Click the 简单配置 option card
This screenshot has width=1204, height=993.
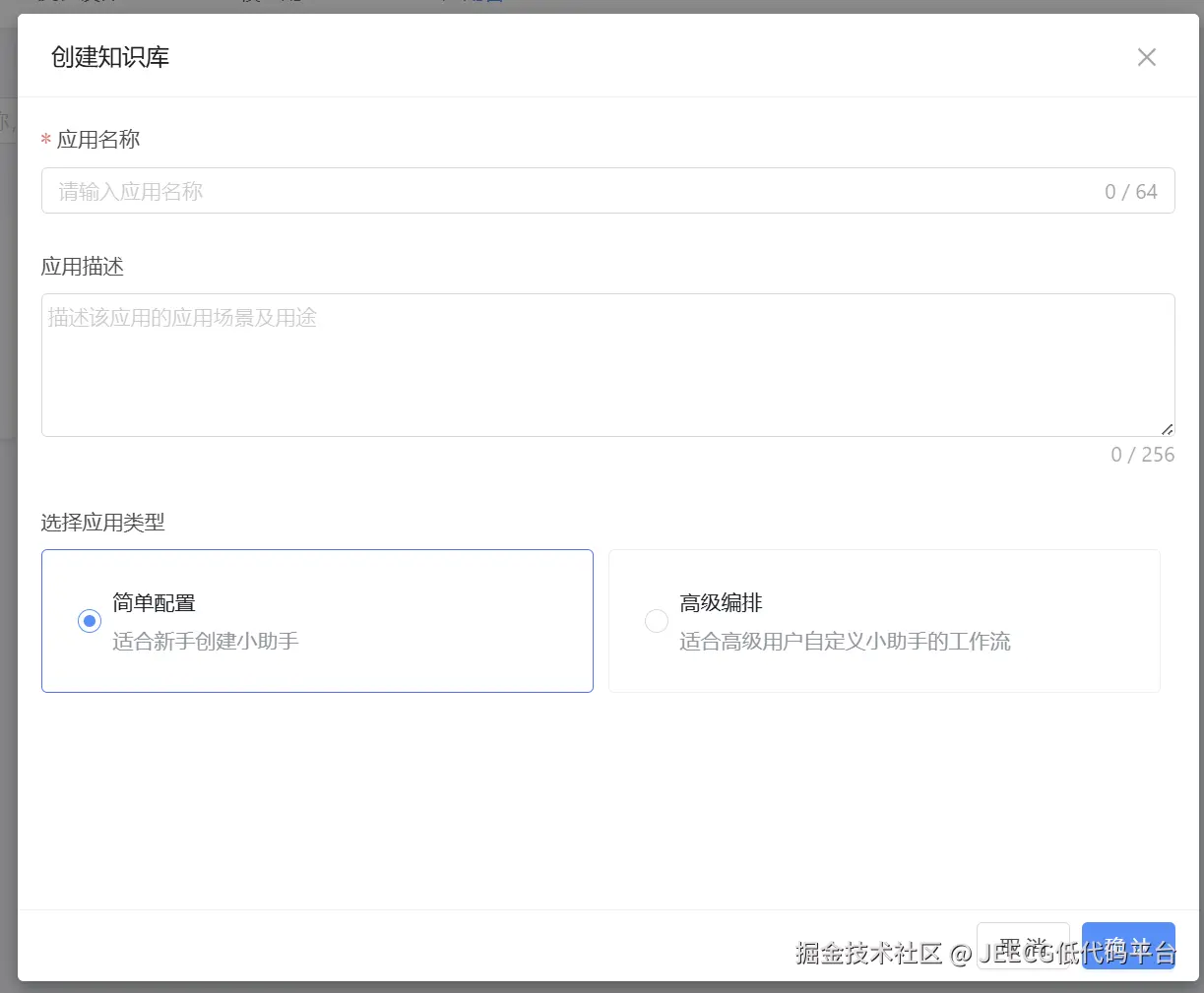point(317,621)
